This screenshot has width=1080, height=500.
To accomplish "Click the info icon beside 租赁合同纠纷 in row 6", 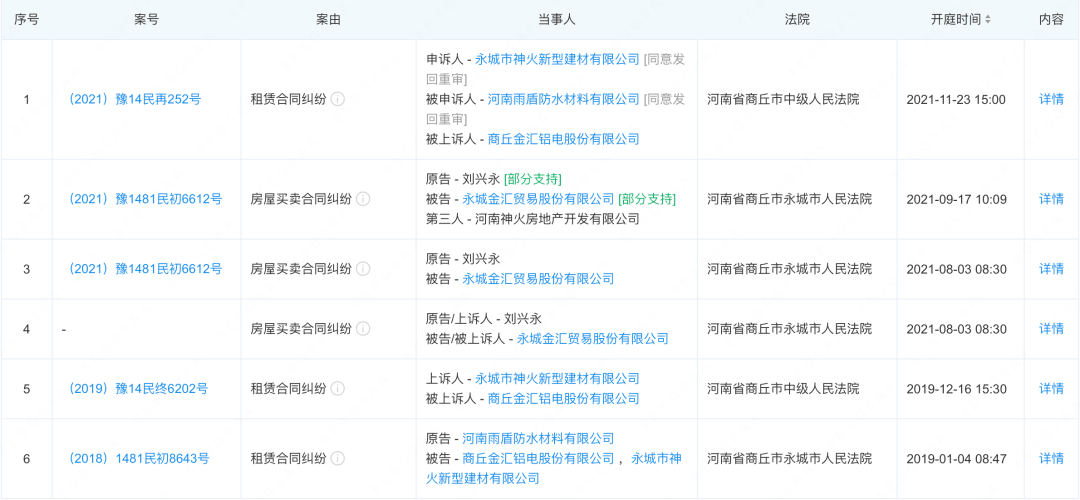I will pos(338,459).
